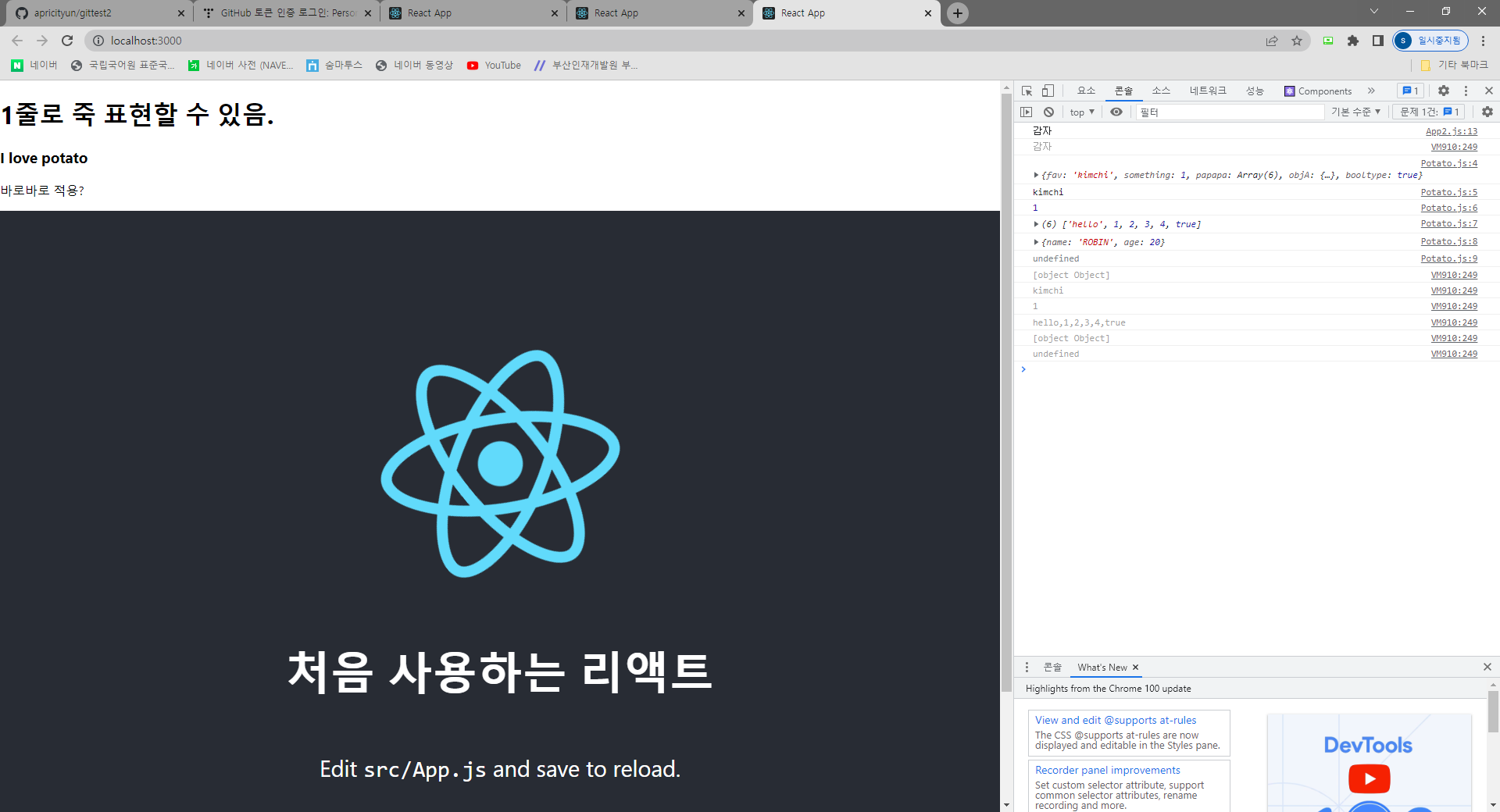Open the 부산인재개발원 bookmark

click(x=586, y=66)
